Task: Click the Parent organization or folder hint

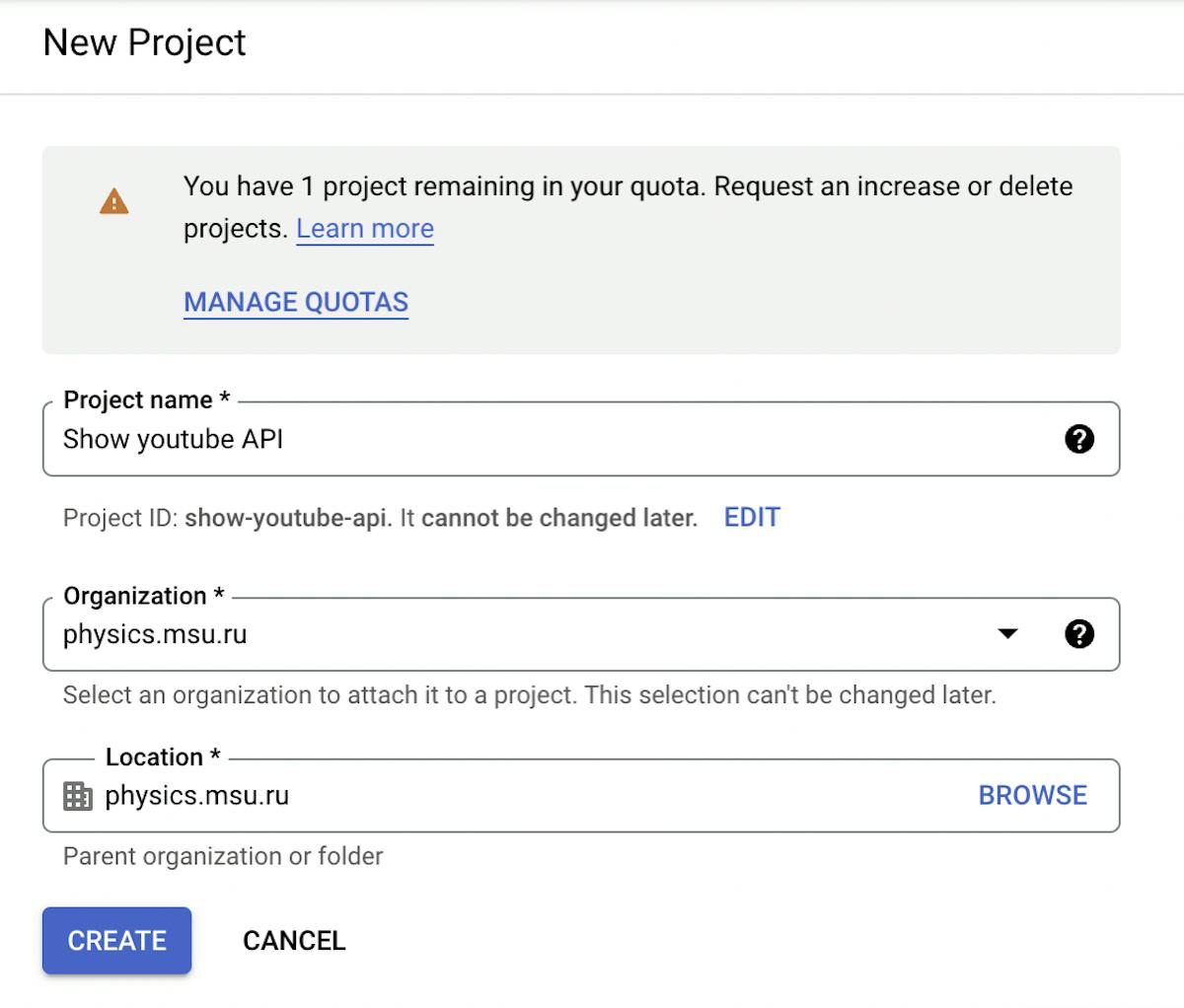Action: point(223,856)
